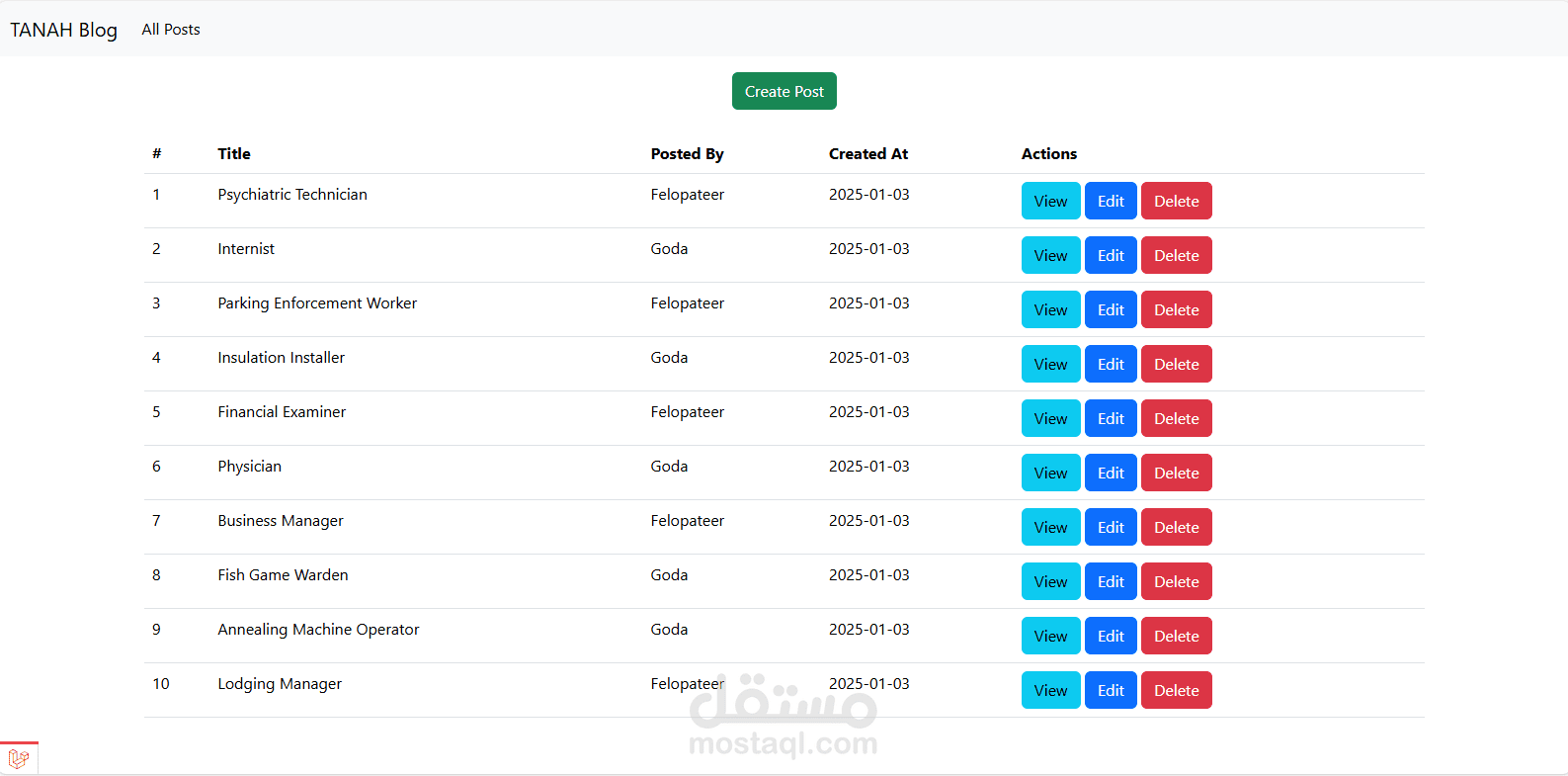Delete the Lodging Manager post

[1177, 690]
